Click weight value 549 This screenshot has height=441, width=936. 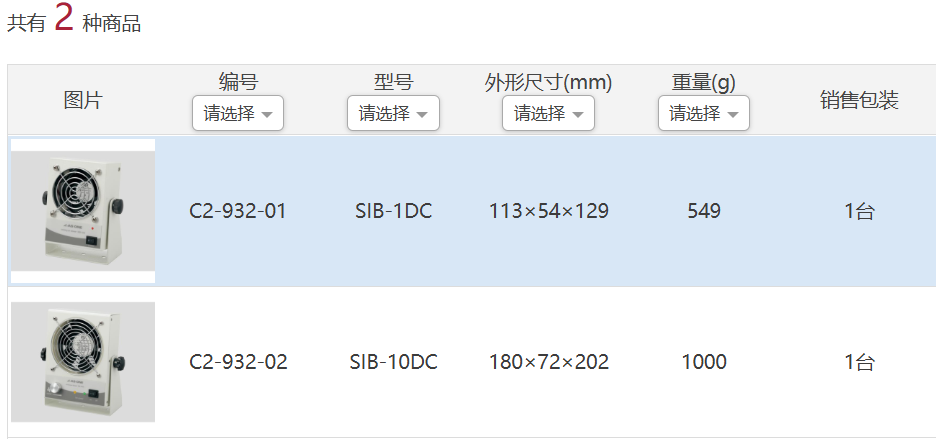pyautogui.click(x=704, y=211)
